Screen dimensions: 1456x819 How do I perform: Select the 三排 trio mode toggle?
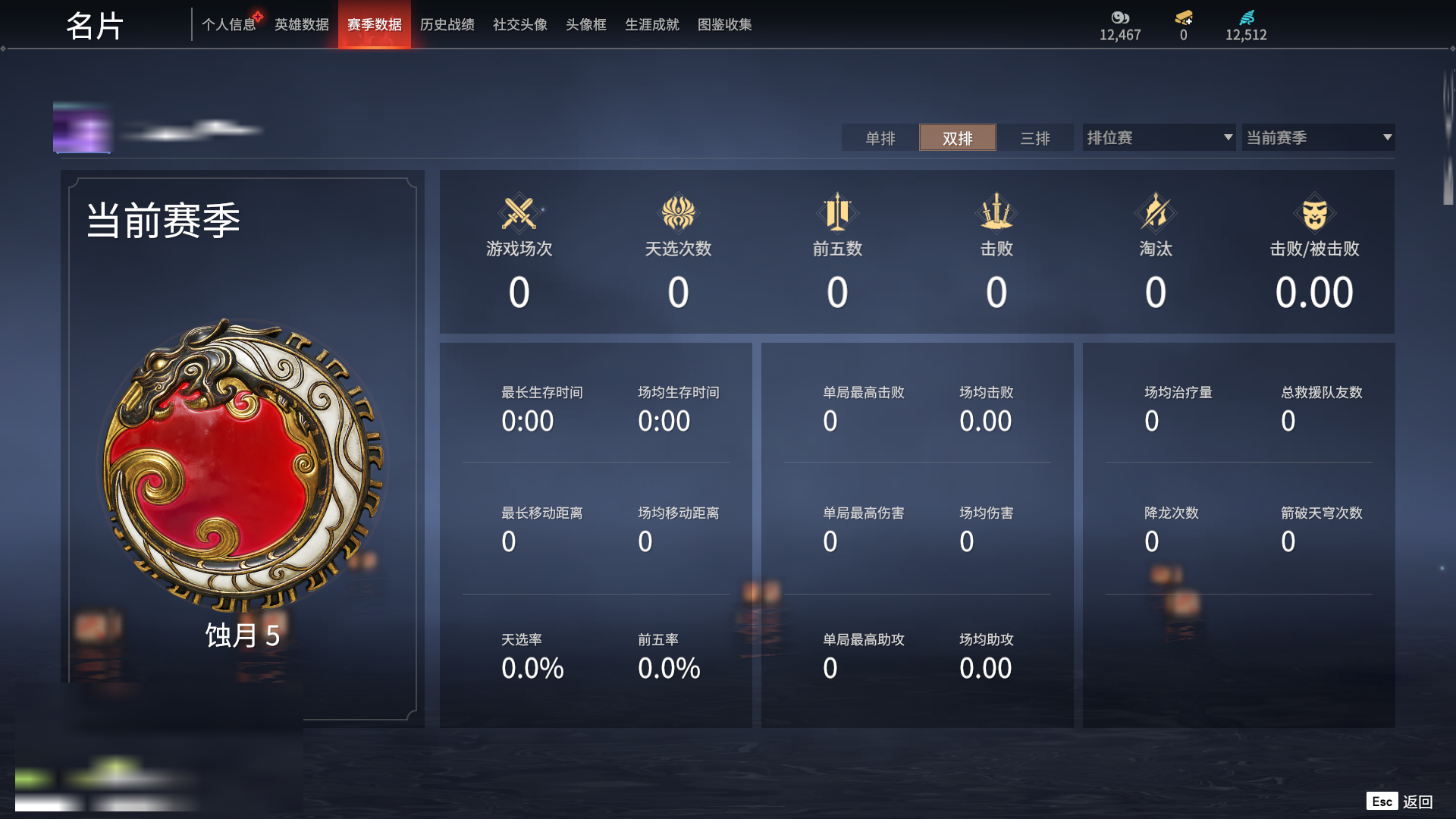point(1035,138)
